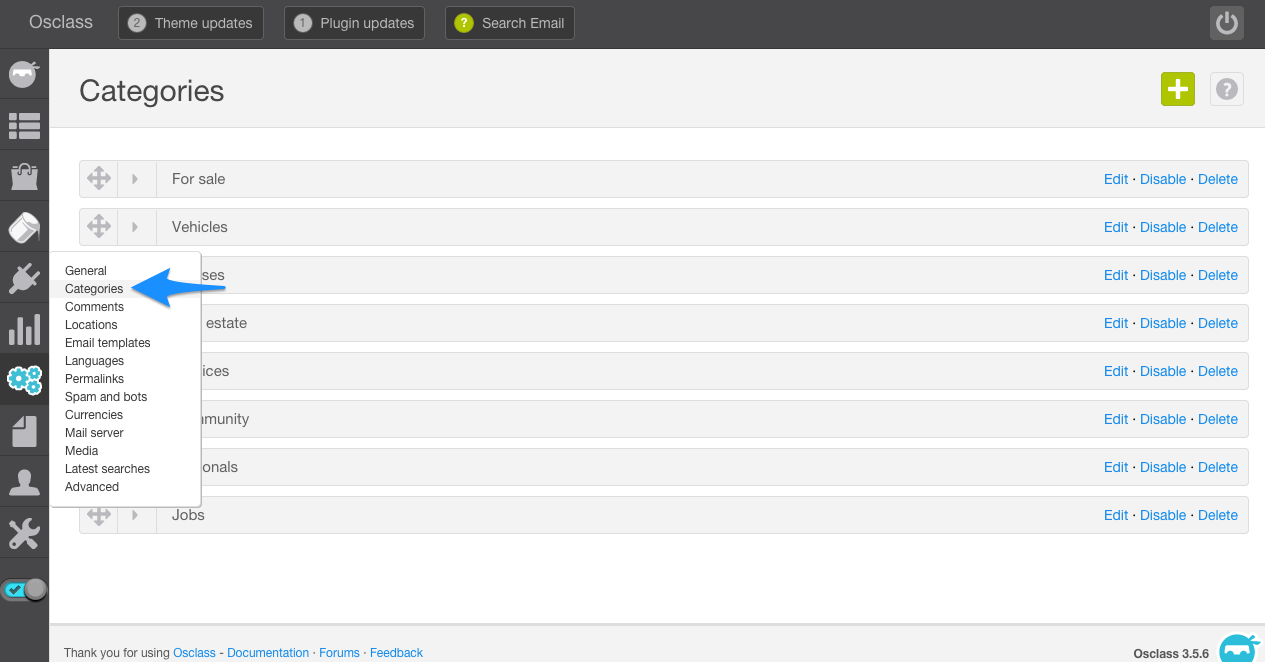1265x662 pixels.
Task: Delete the Vehicles category
Action: pos(1218,227)
